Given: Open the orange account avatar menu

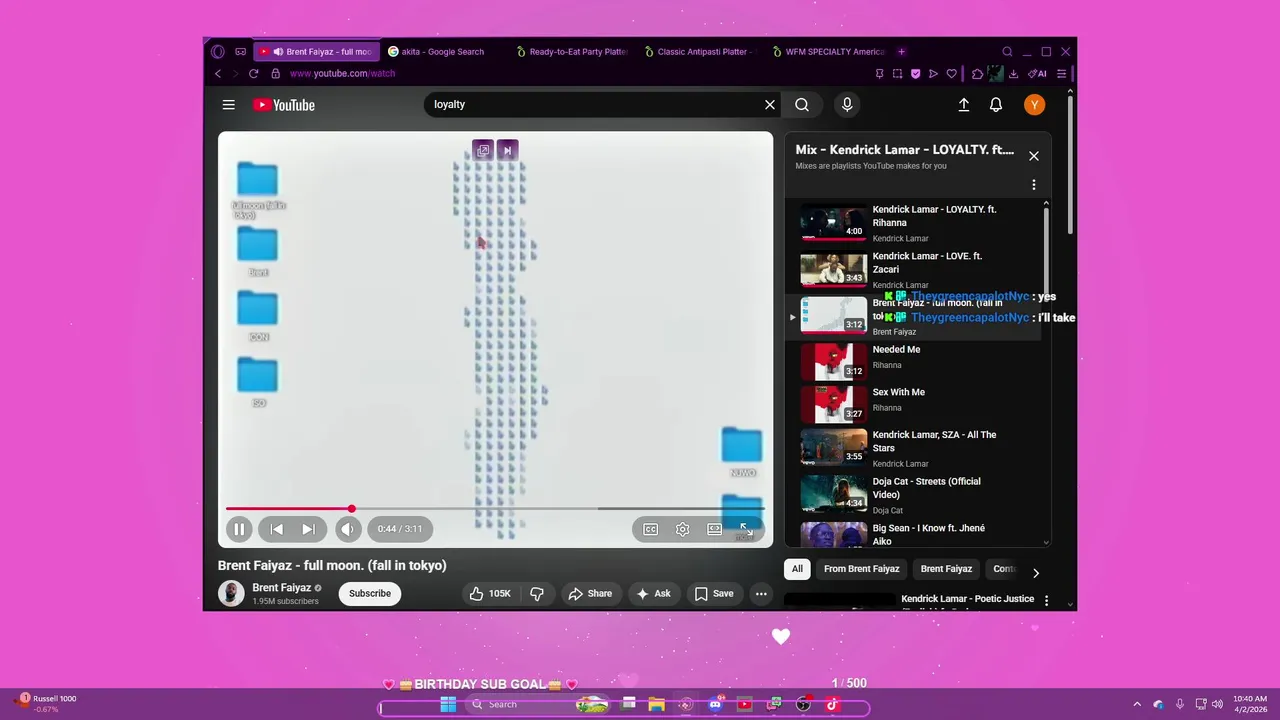Looking at the screenshot, I should [1034, 105].
